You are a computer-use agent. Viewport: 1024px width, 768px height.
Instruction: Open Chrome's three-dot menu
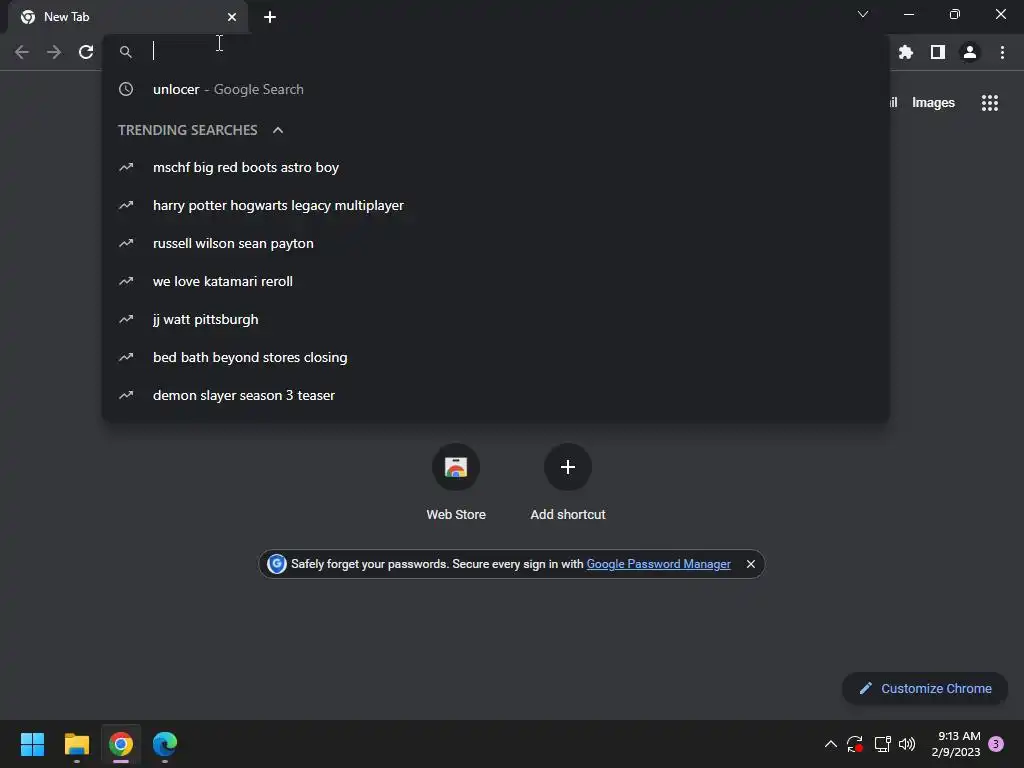click(x=1002, y=52)
